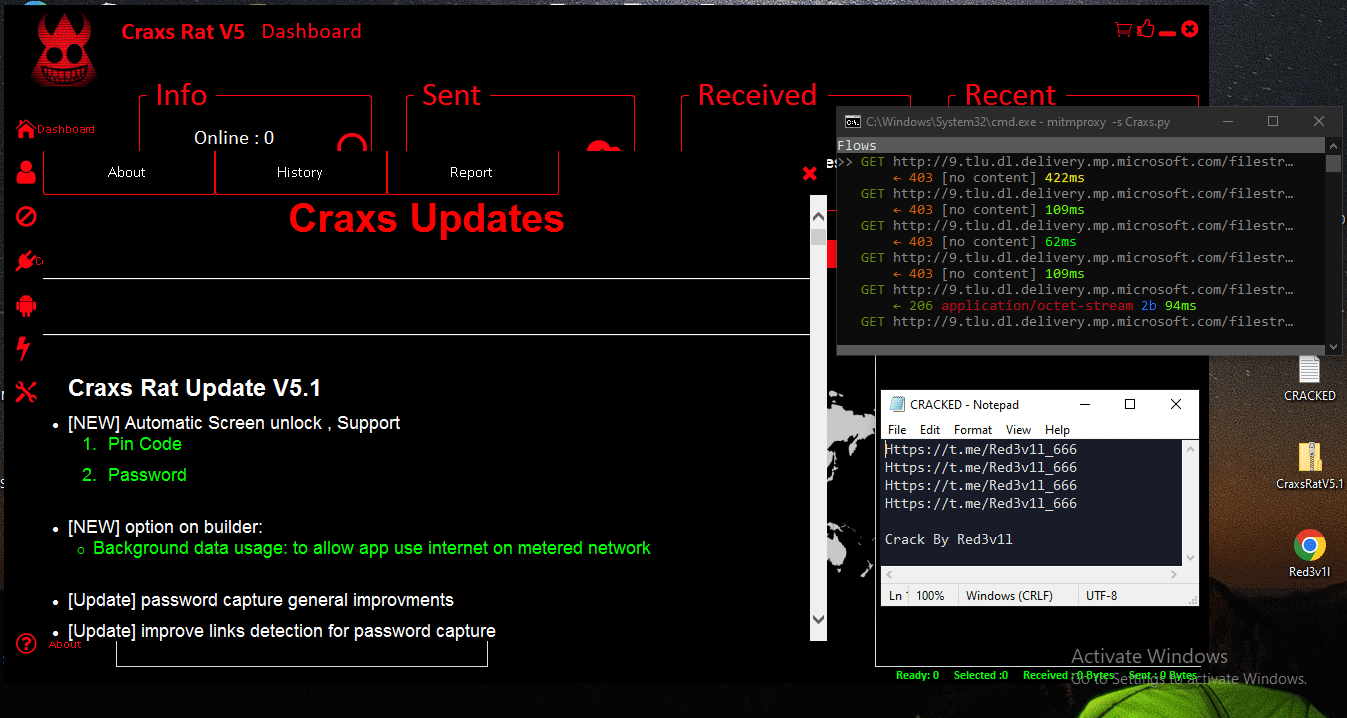Select the clients (person) icon in the sidebar

[25, 172]
